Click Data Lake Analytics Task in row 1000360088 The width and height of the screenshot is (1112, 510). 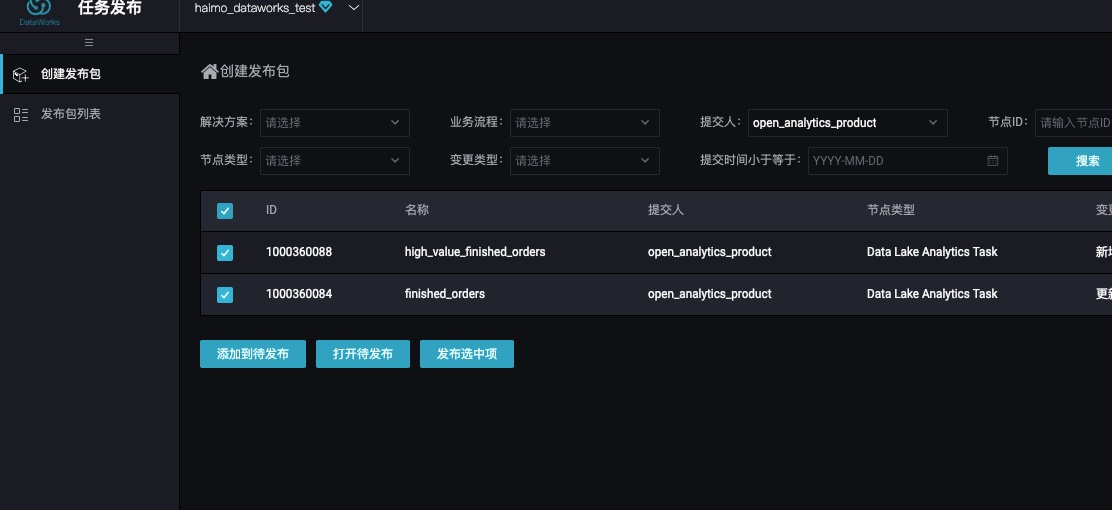point(932,252)
